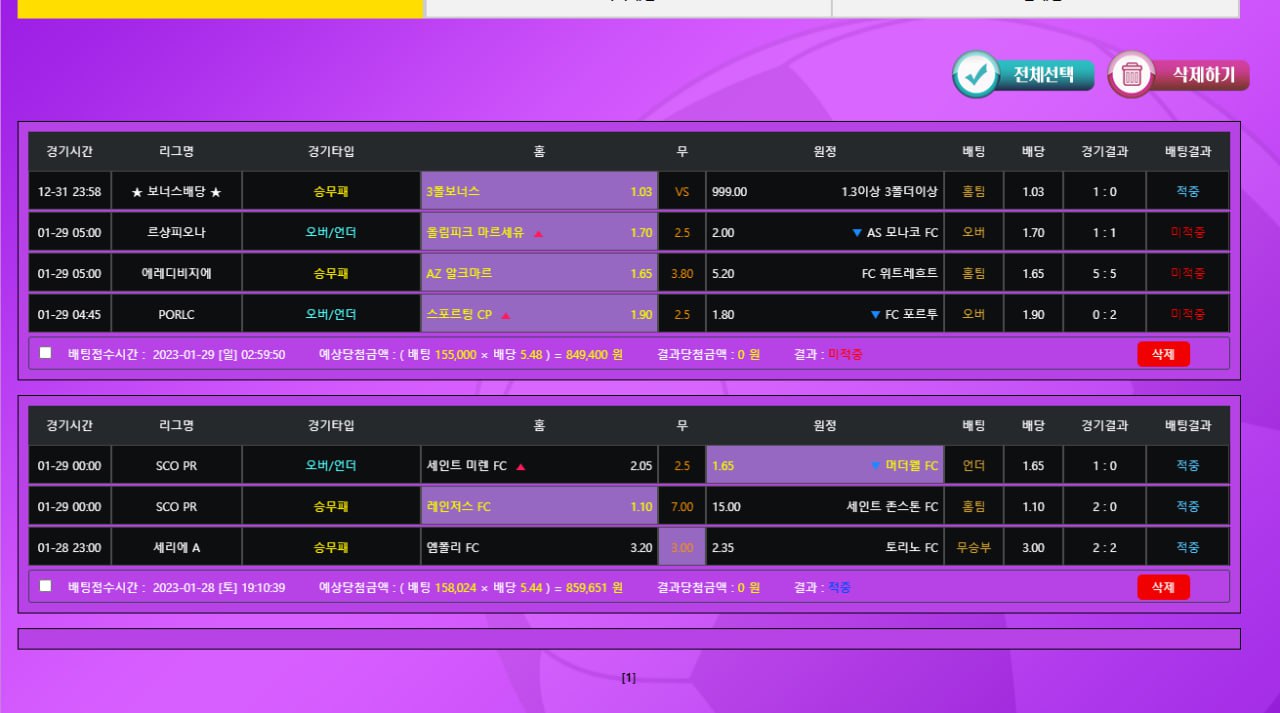Click the checkmark icon on 전체선택

(976, 75)
